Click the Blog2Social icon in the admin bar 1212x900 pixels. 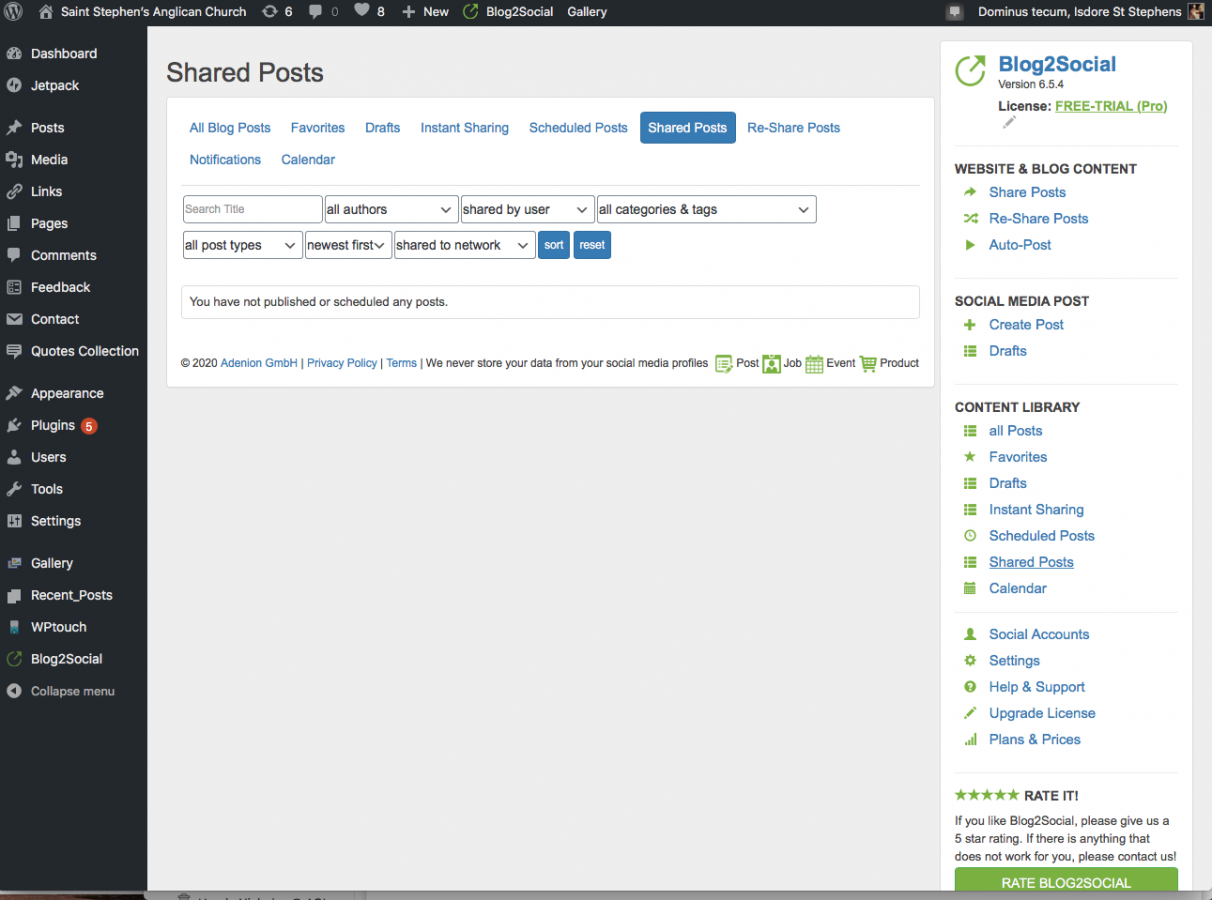coord(471,12)
